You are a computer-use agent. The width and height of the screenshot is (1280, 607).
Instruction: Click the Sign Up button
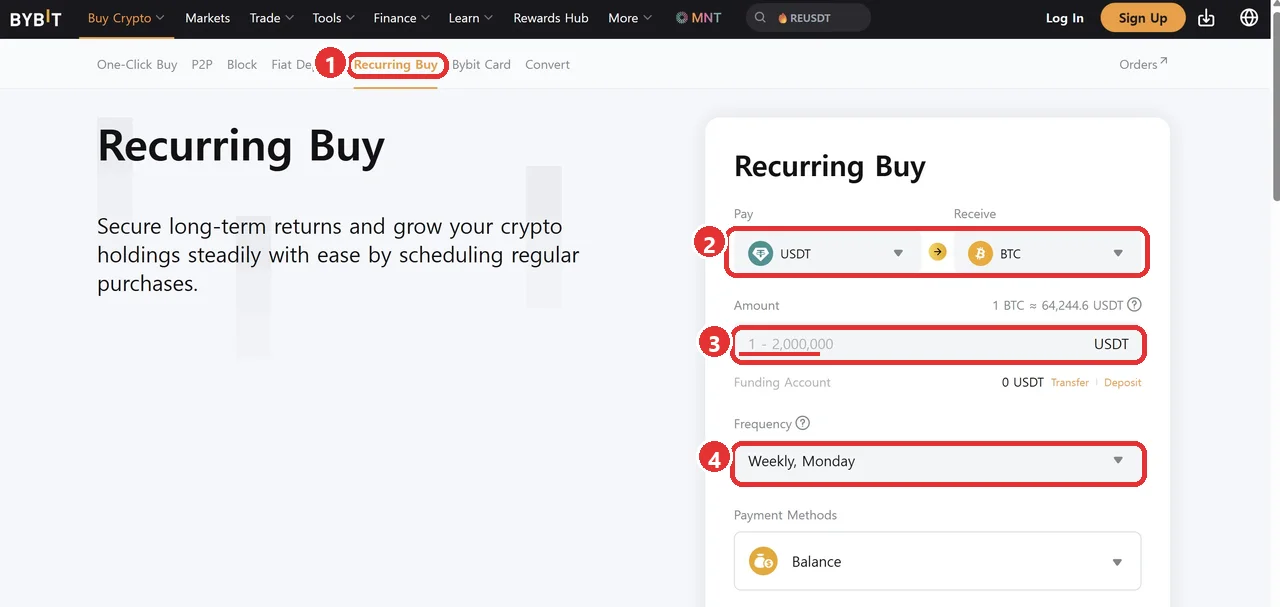pos(1143,18)
